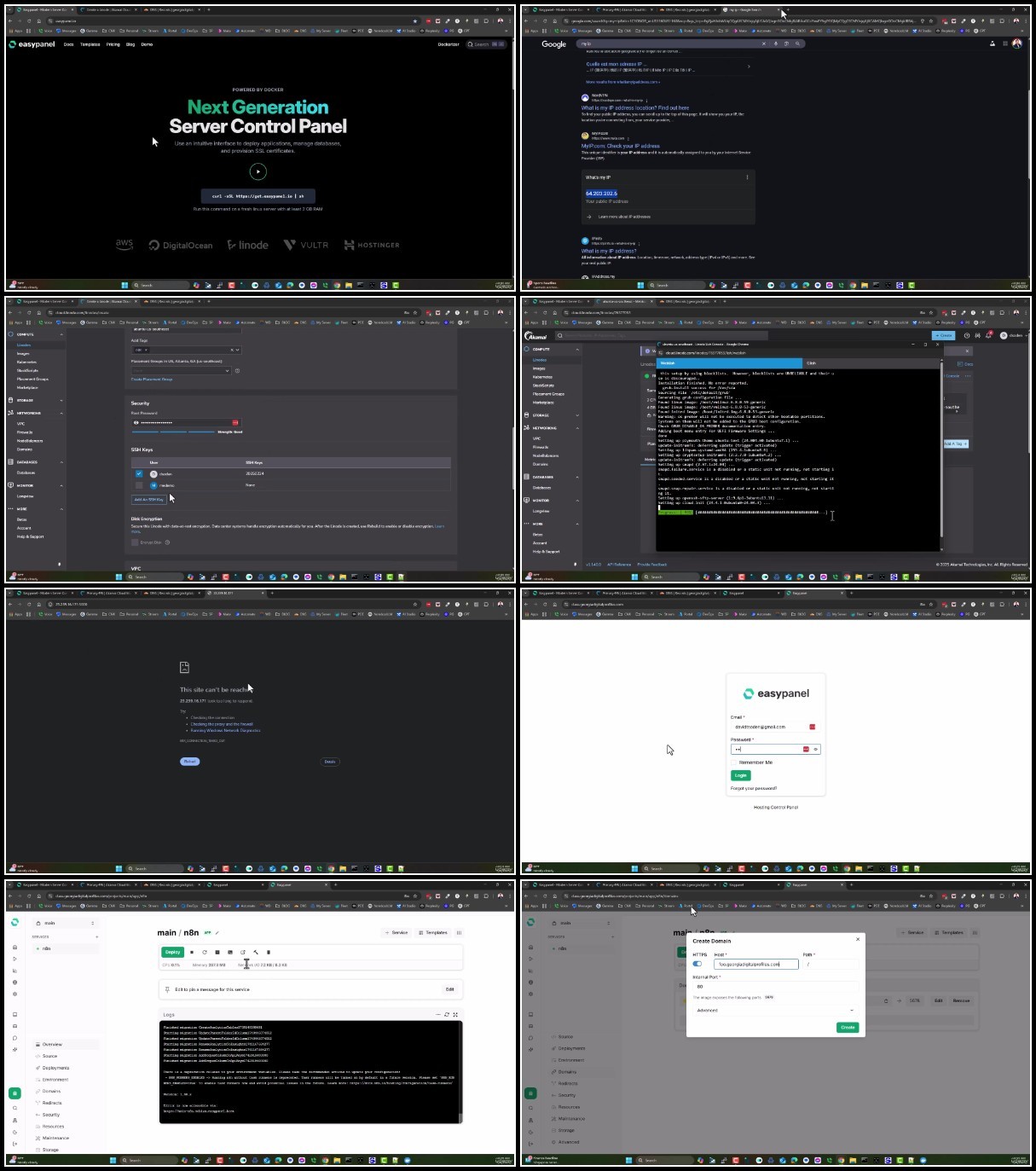Click the hammer icon in n8n service toolbar
Viewport: 1036px width, 1171px height.
click(256, 952)
